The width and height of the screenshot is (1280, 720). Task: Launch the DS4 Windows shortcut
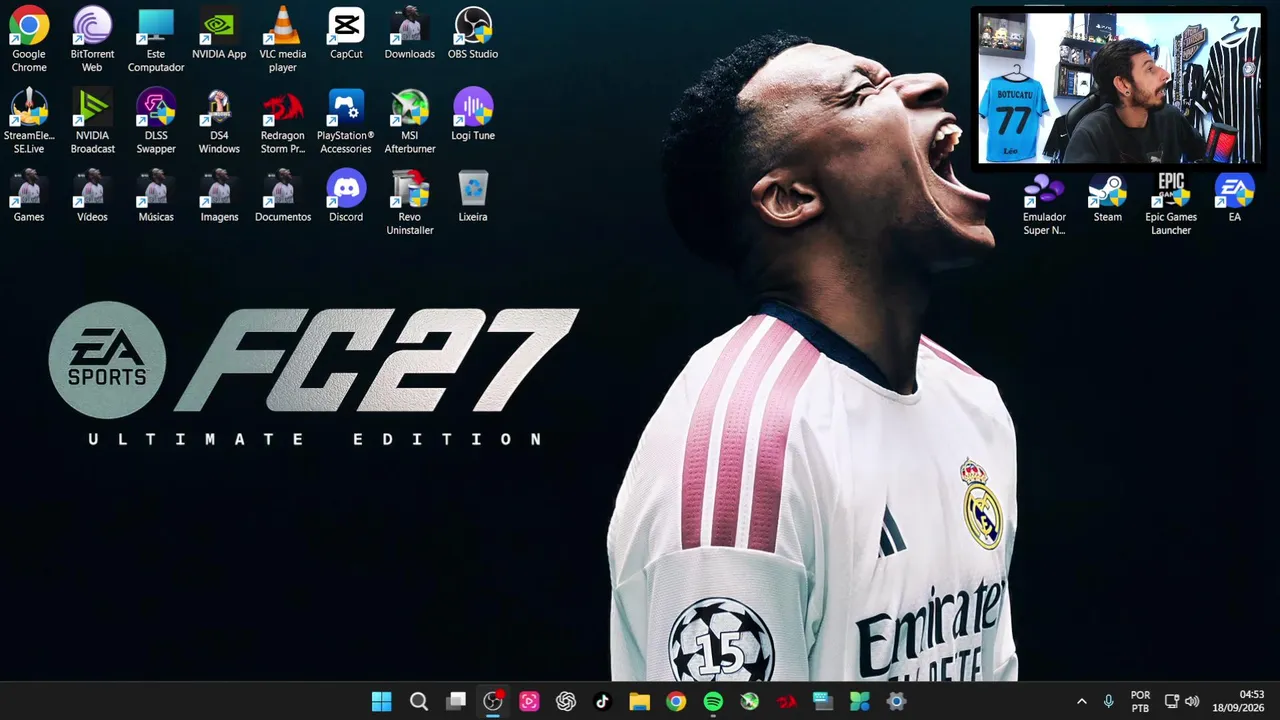click(x=219, y=121)
